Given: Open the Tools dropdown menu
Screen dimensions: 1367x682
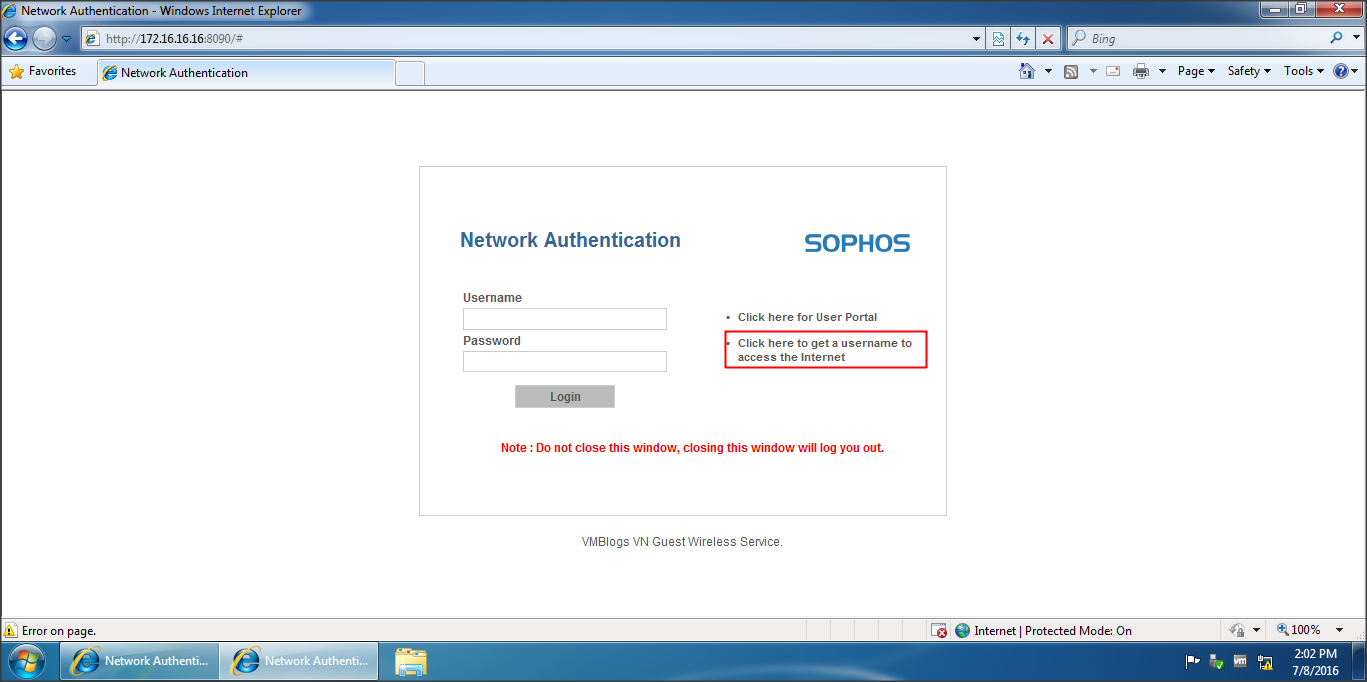Looking at the screenshot, I should click(x=1303, y=71).
